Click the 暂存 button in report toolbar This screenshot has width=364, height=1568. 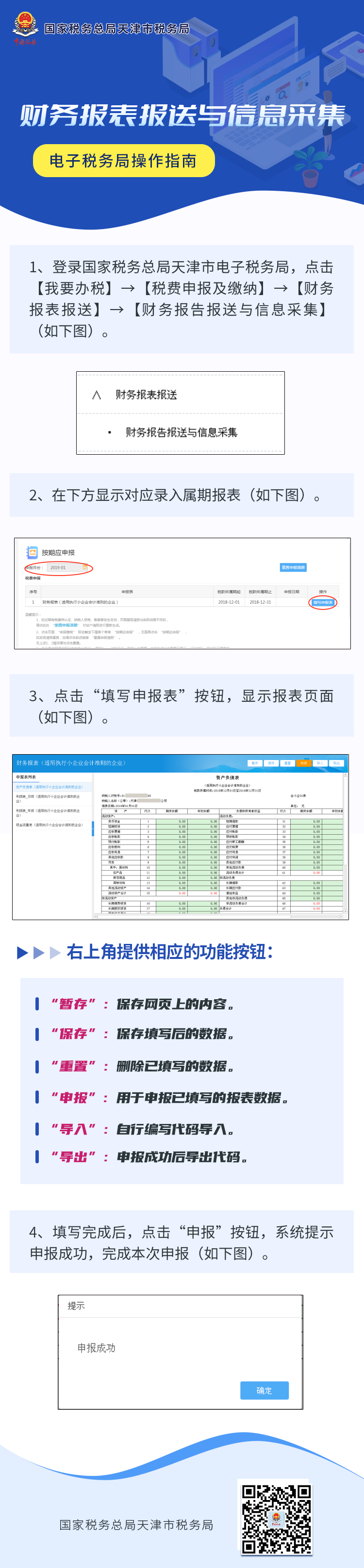pos(254,763)
